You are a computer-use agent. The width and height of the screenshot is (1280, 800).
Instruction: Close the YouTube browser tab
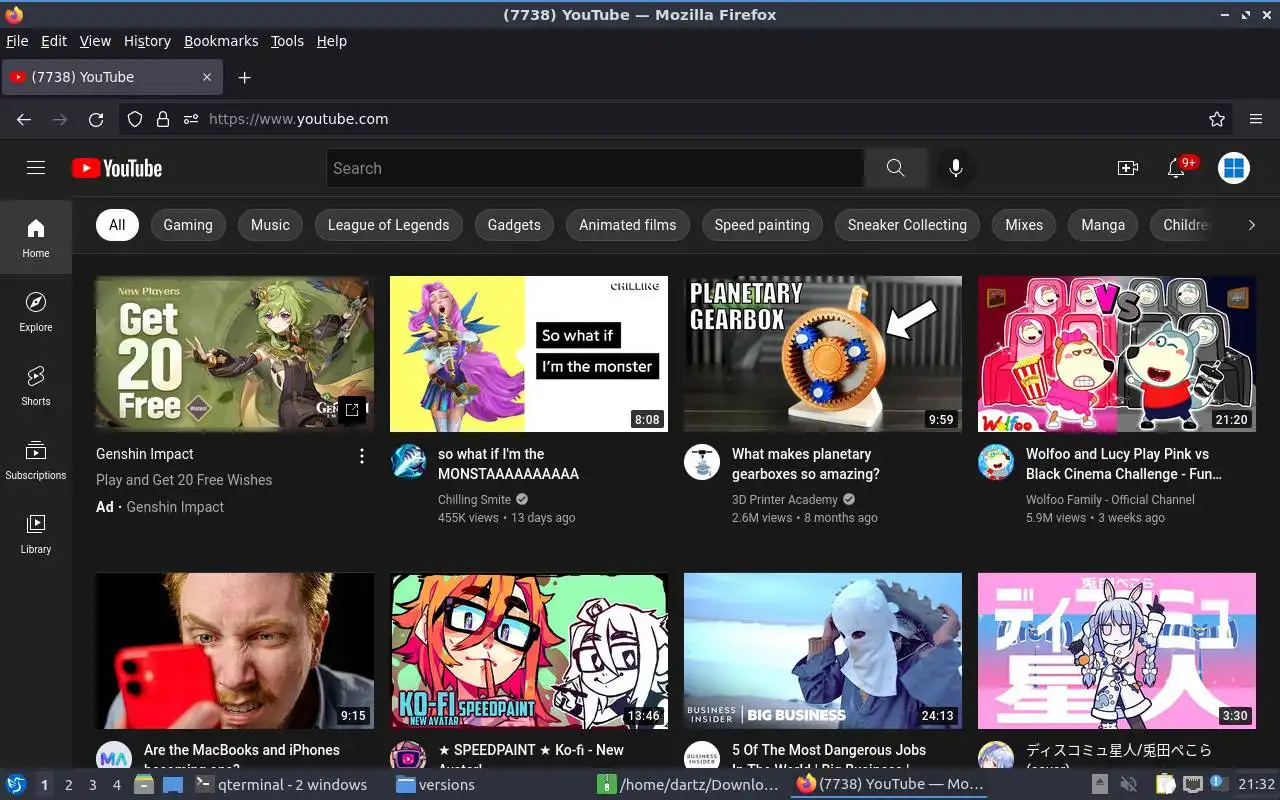[x=207, y=77]
